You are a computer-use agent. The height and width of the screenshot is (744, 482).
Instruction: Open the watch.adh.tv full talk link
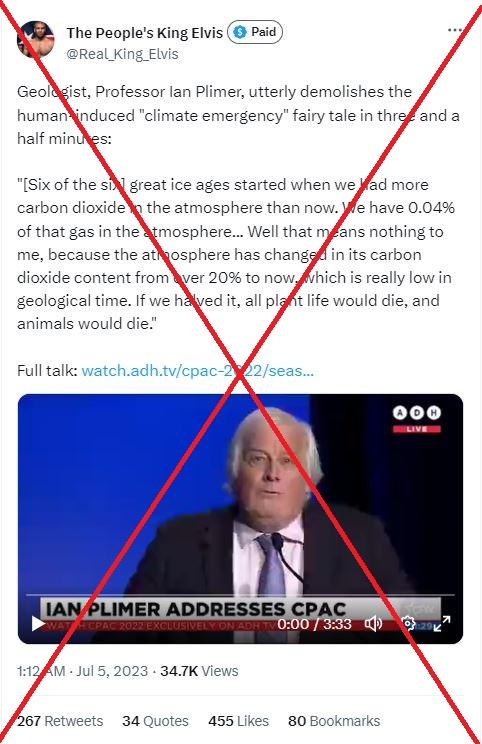(x=197, y=371)
